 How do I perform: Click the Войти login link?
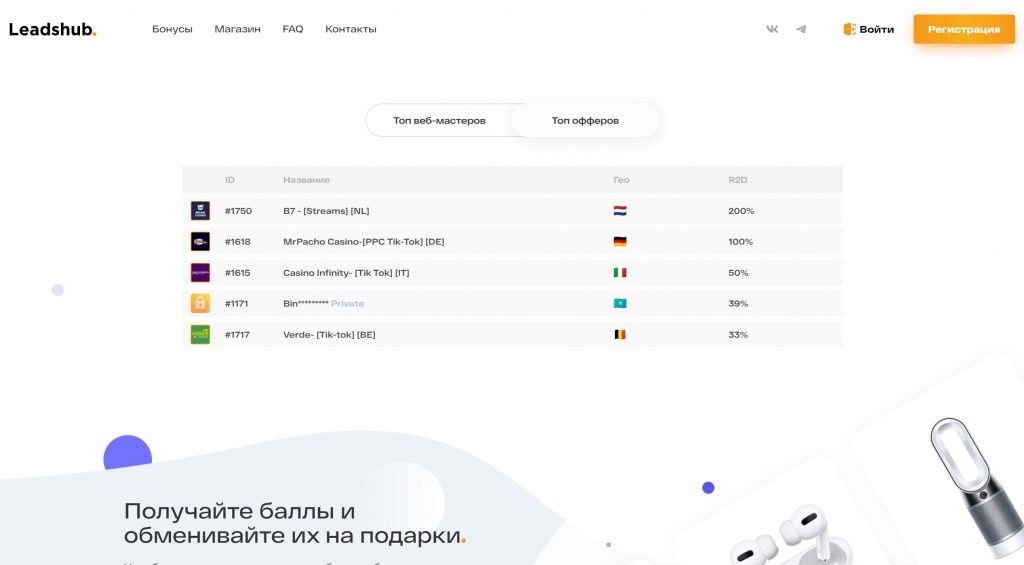point(869,29)
